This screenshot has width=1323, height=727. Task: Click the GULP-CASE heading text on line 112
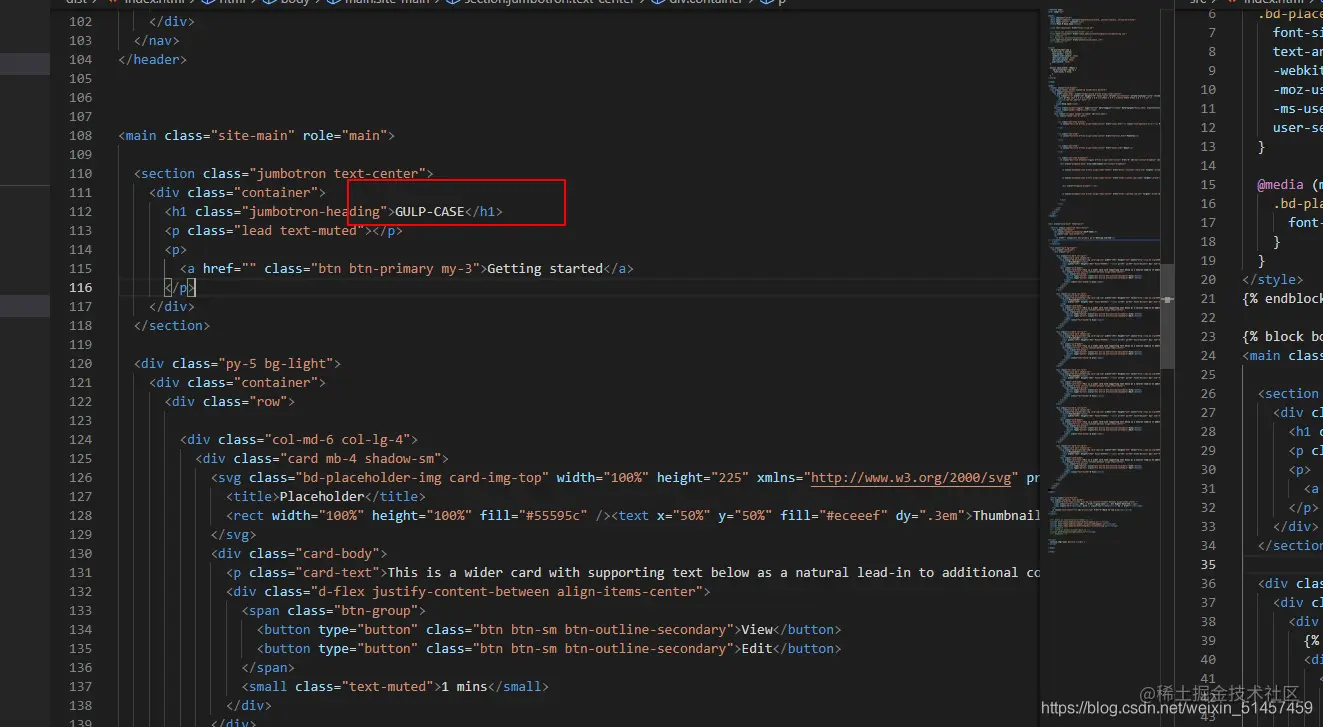[429, 212]
